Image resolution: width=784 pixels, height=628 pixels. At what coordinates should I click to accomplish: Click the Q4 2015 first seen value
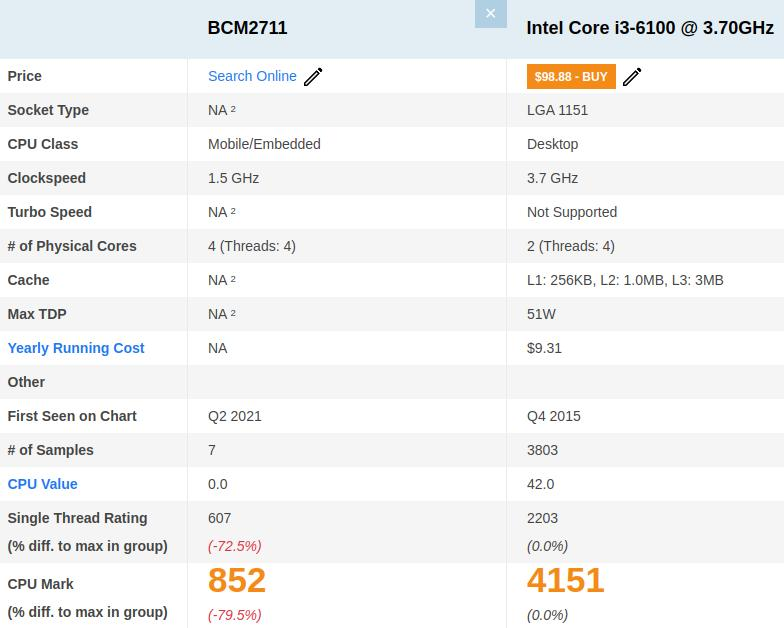(x=553, y=416)
